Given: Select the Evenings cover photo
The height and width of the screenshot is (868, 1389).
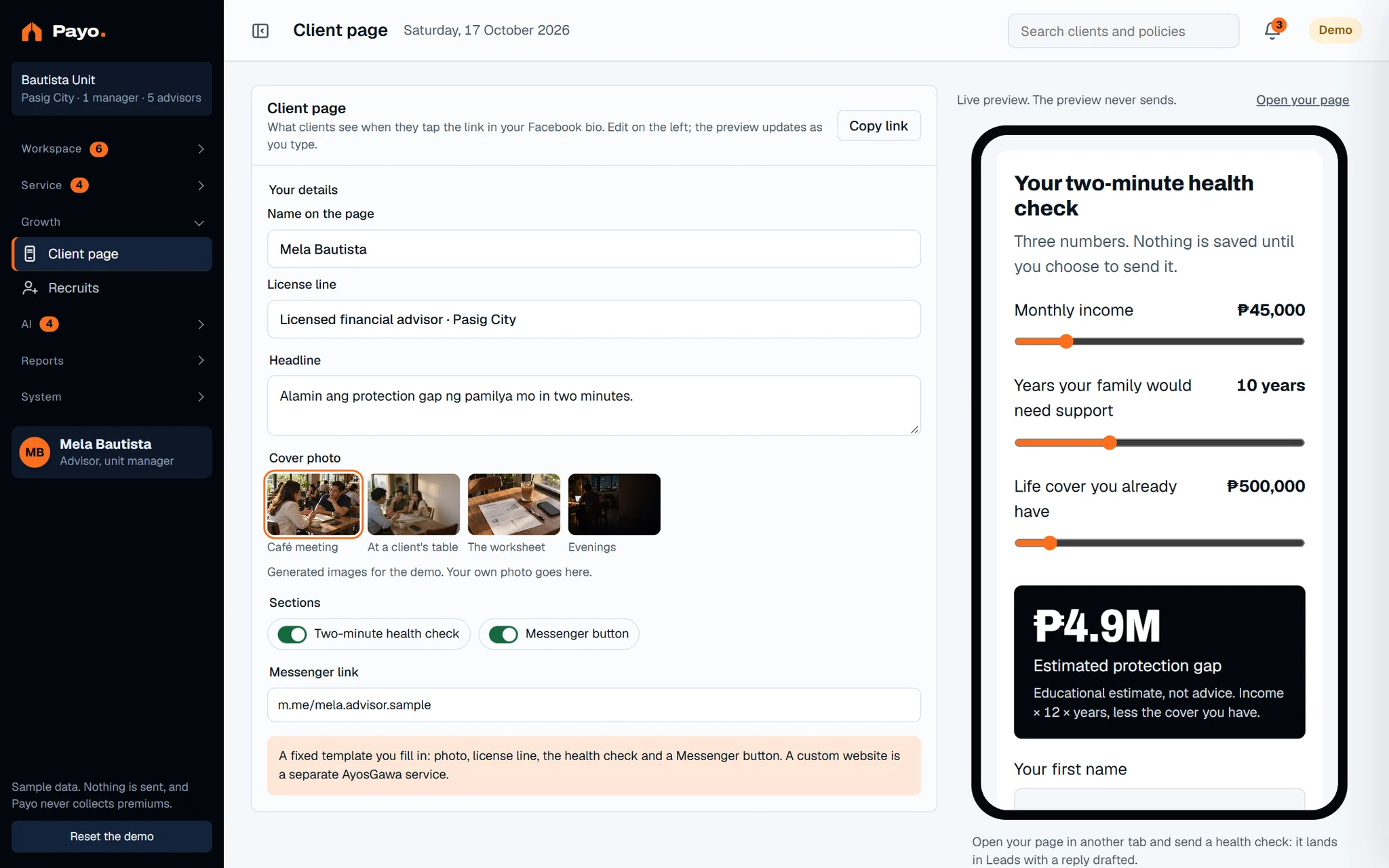Looking at the screenshot, I should 614,504.
